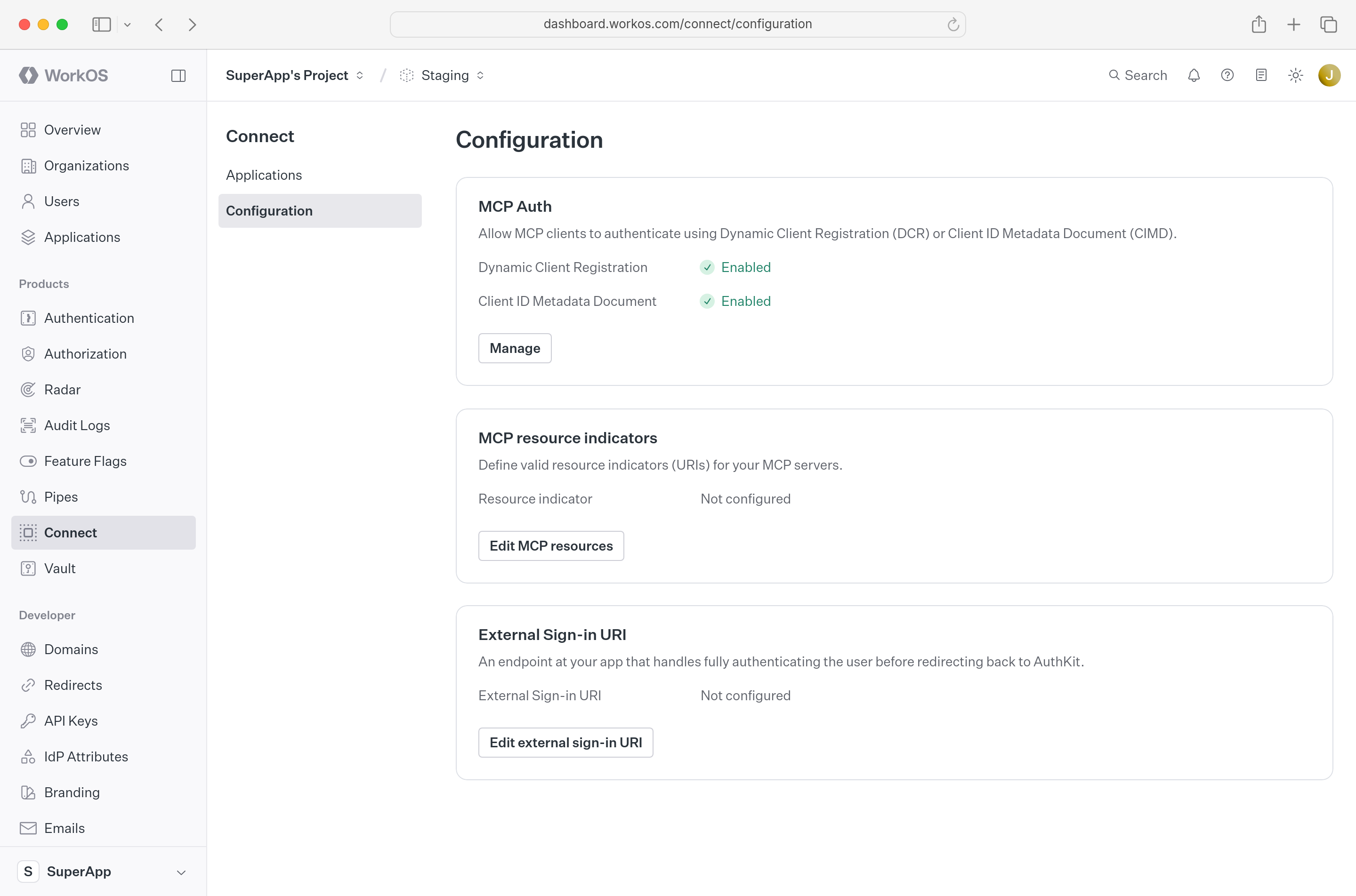1356x896 pixels.
Task: Go forward in browser history
Action: pyautogui.click(x=193, y=24)
